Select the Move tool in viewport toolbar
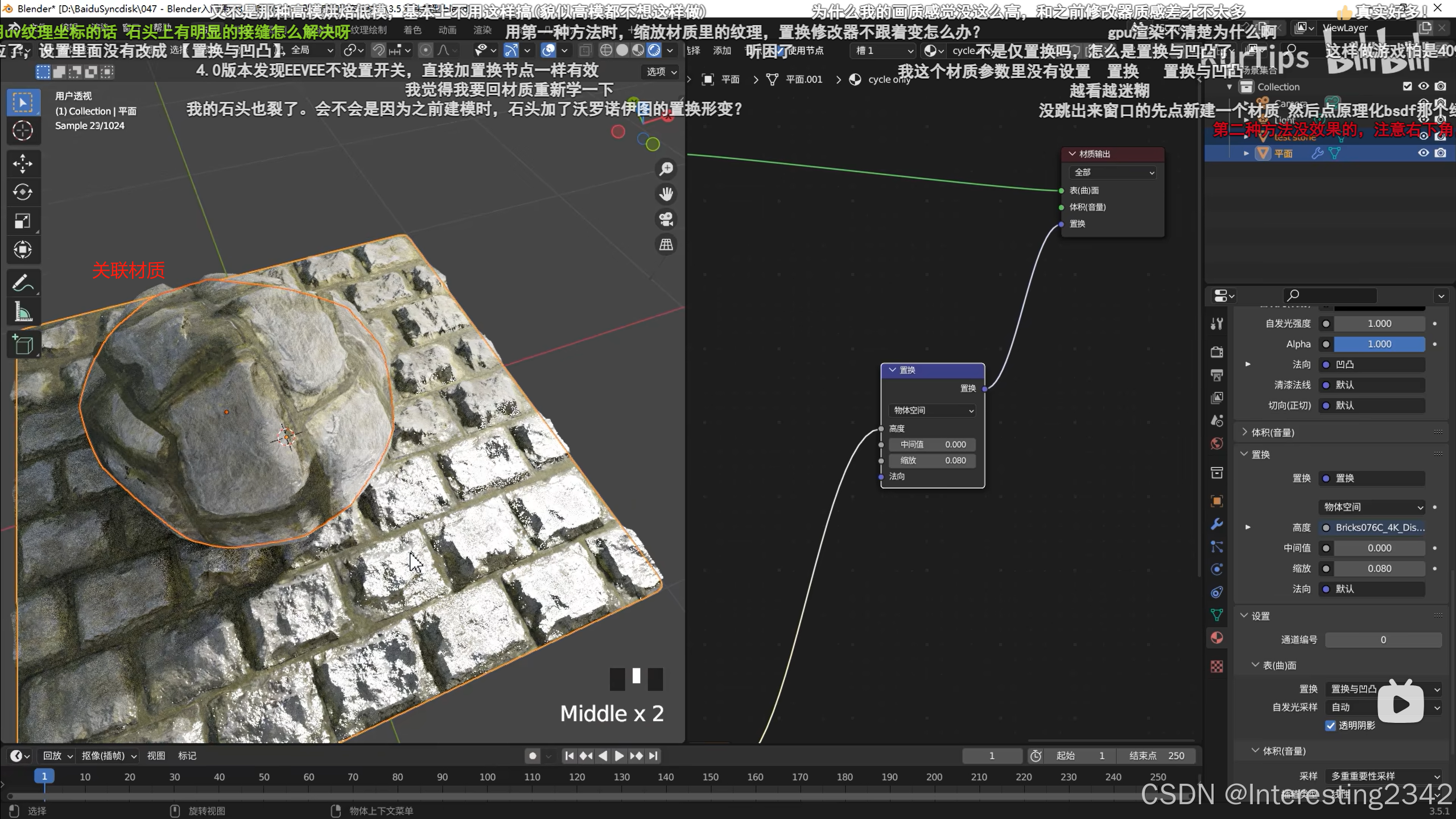Image resolution: width=1456 pixels, height=819 pixels. coord(23,164)
